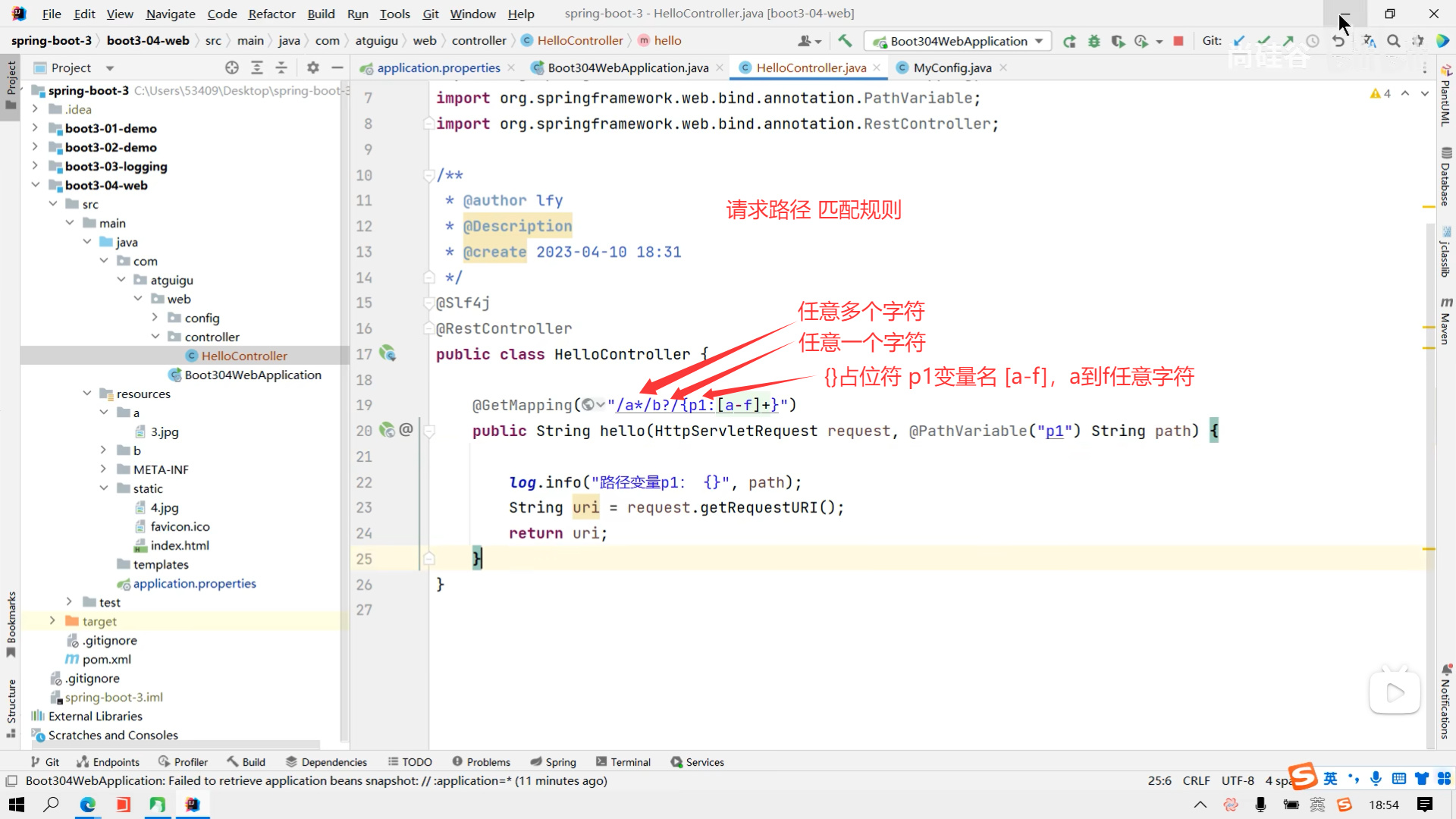Open application.properties in the project tree

pos(194,583)
